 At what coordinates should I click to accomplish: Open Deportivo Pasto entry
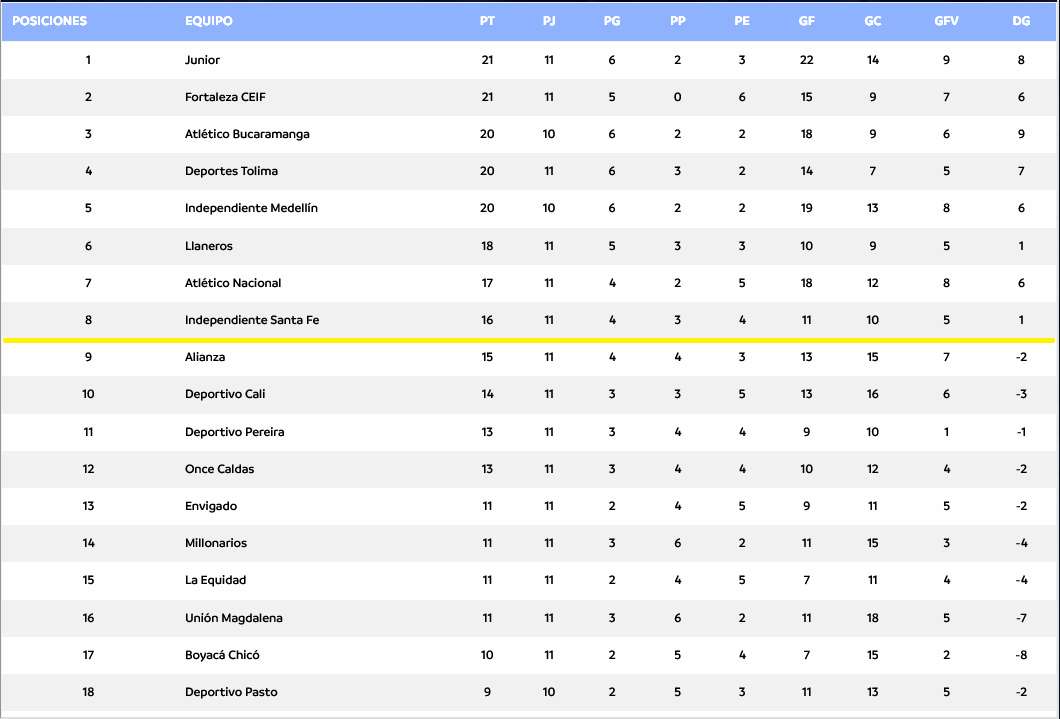pos(231,692)
